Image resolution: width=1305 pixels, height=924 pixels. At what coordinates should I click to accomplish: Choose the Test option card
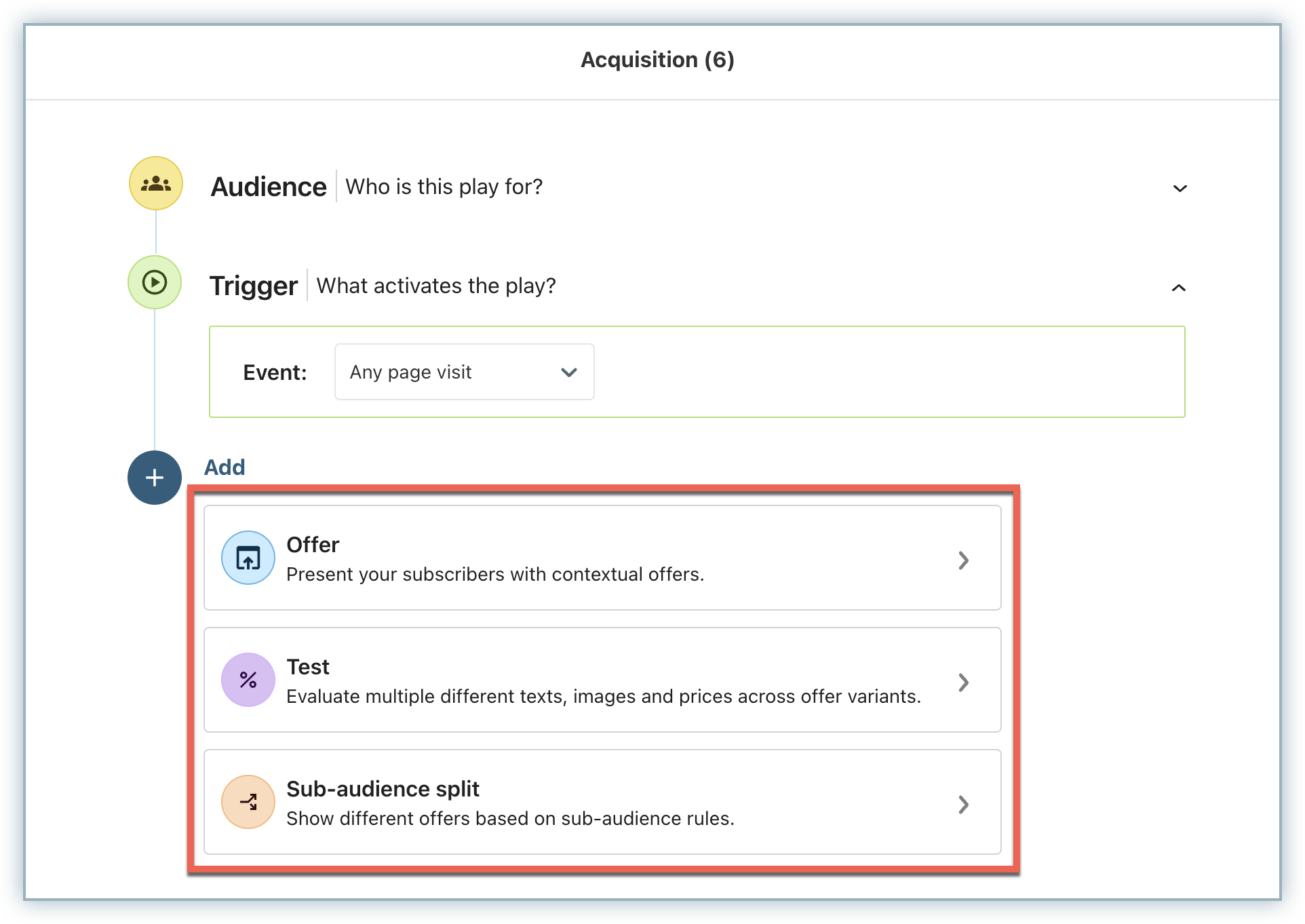point(602,680)
